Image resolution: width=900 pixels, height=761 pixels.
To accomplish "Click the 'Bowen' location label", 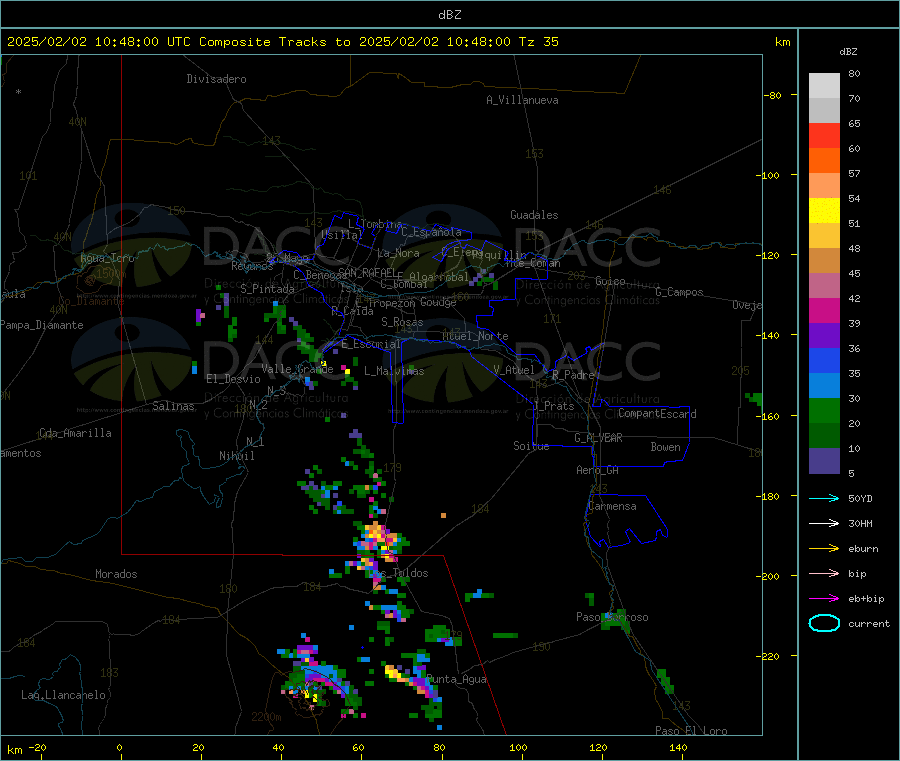I will (x=665, y=447).
